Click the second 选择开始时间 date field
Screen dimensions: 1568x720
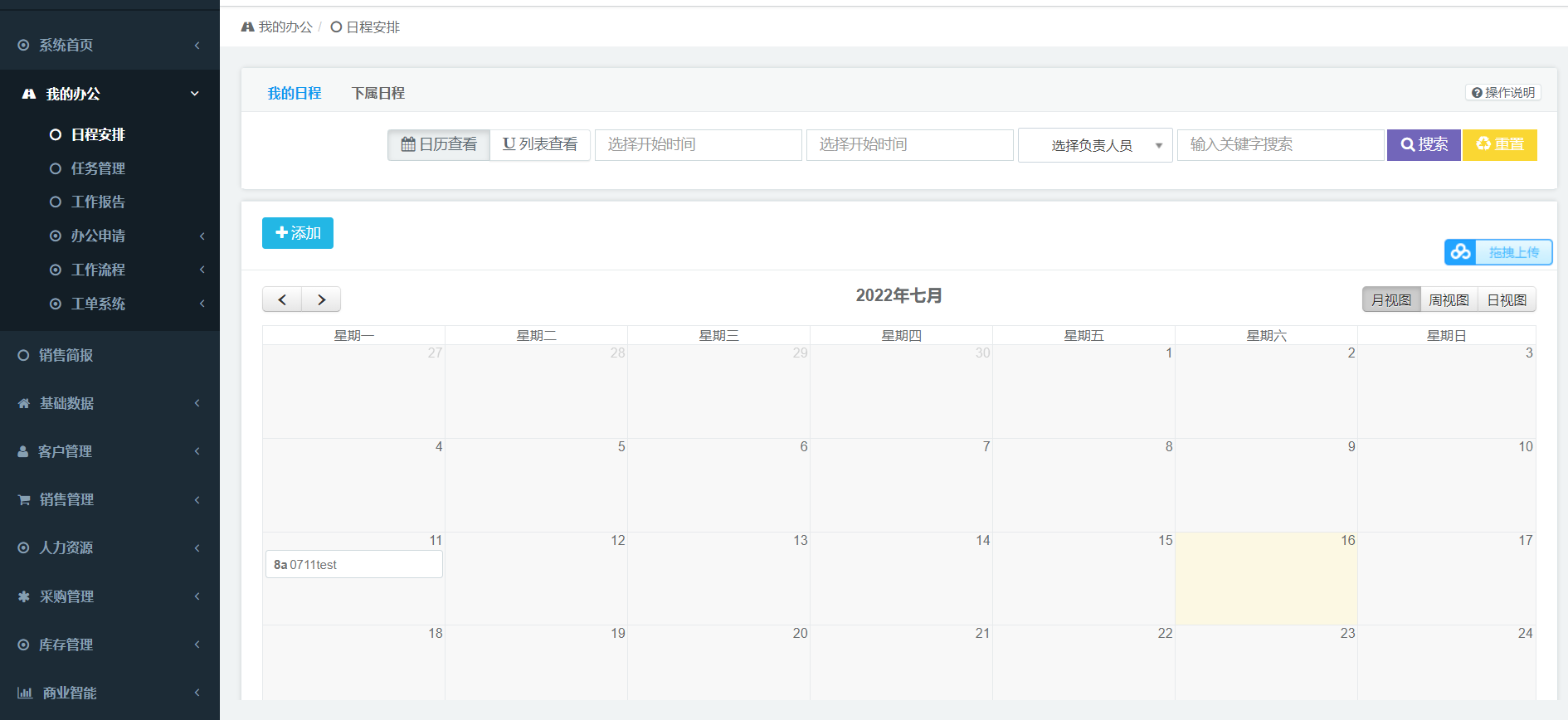910,144
